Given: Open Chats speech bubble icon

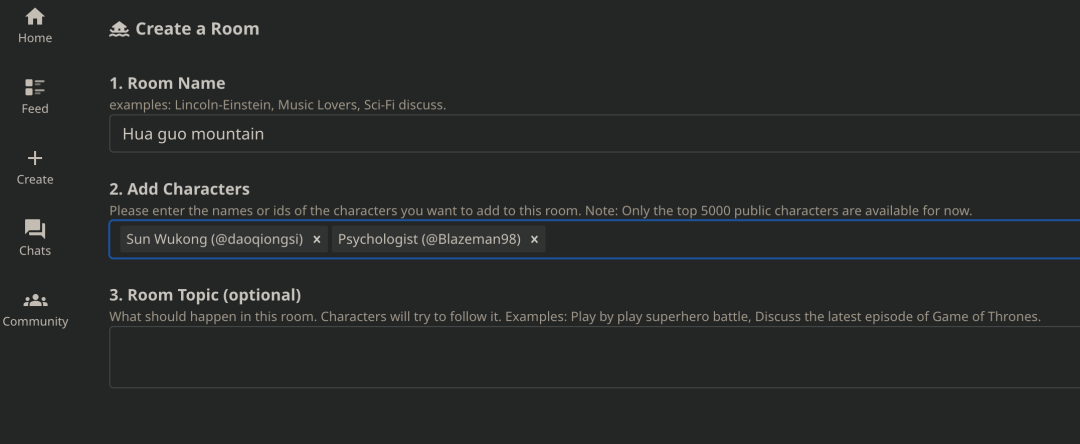Looking at the screenshot, I should pos(34,229).
